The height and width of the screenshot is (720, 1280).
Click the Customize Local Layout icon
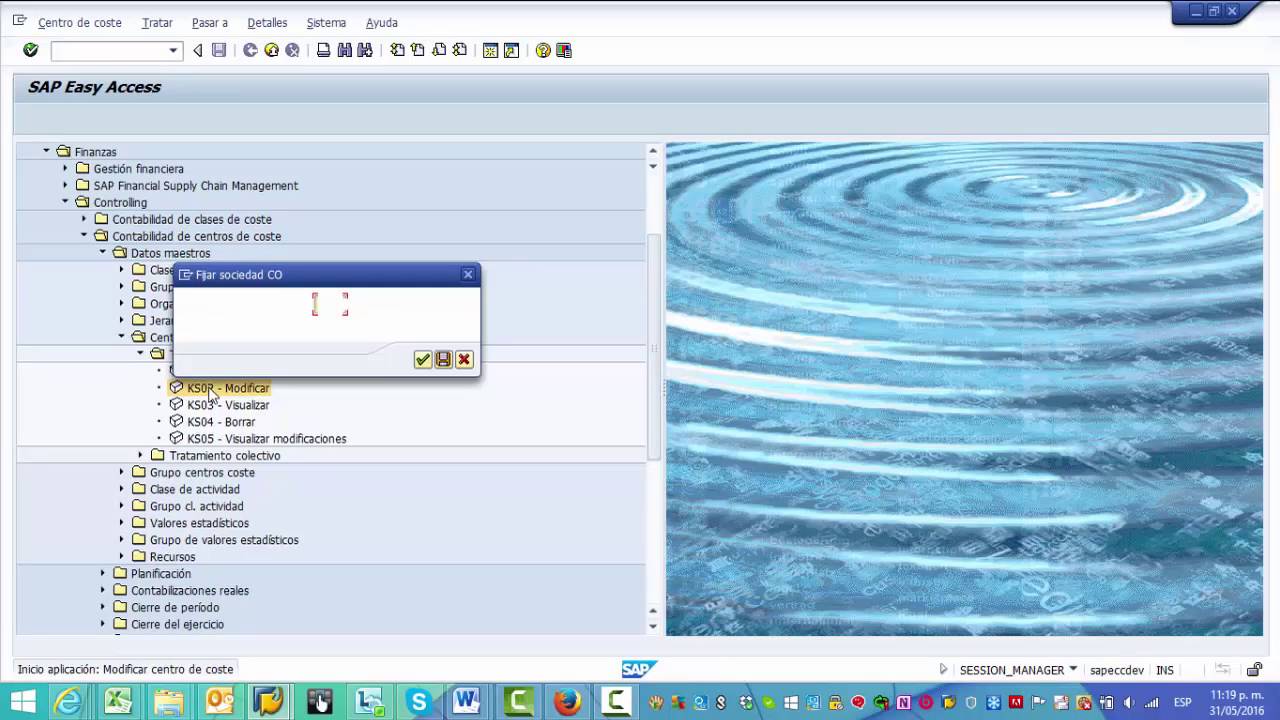pos(564,50)
